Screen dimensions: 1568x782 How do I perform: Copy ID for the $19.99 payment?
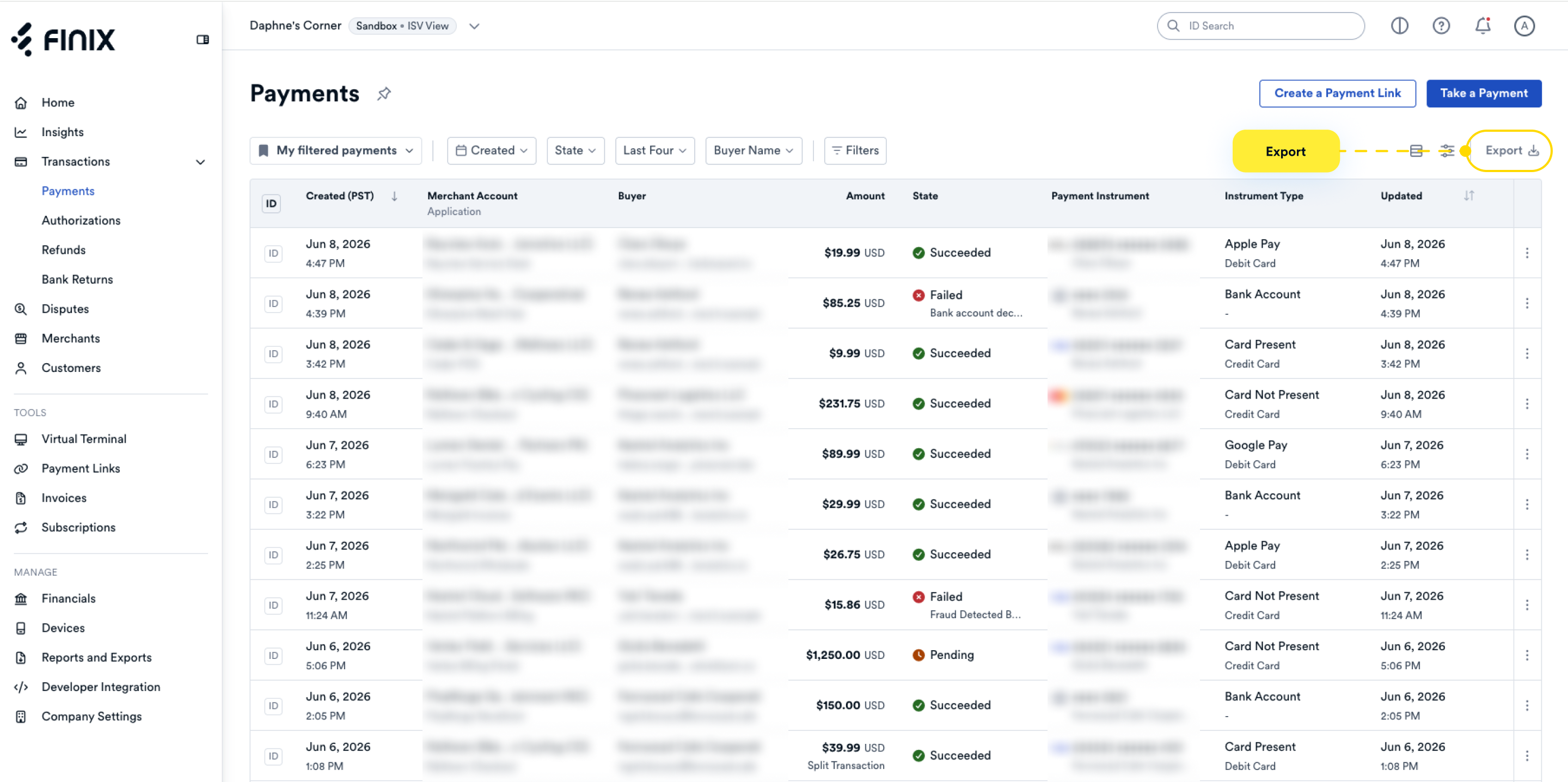pyautogui.click(x=273, y=253)
